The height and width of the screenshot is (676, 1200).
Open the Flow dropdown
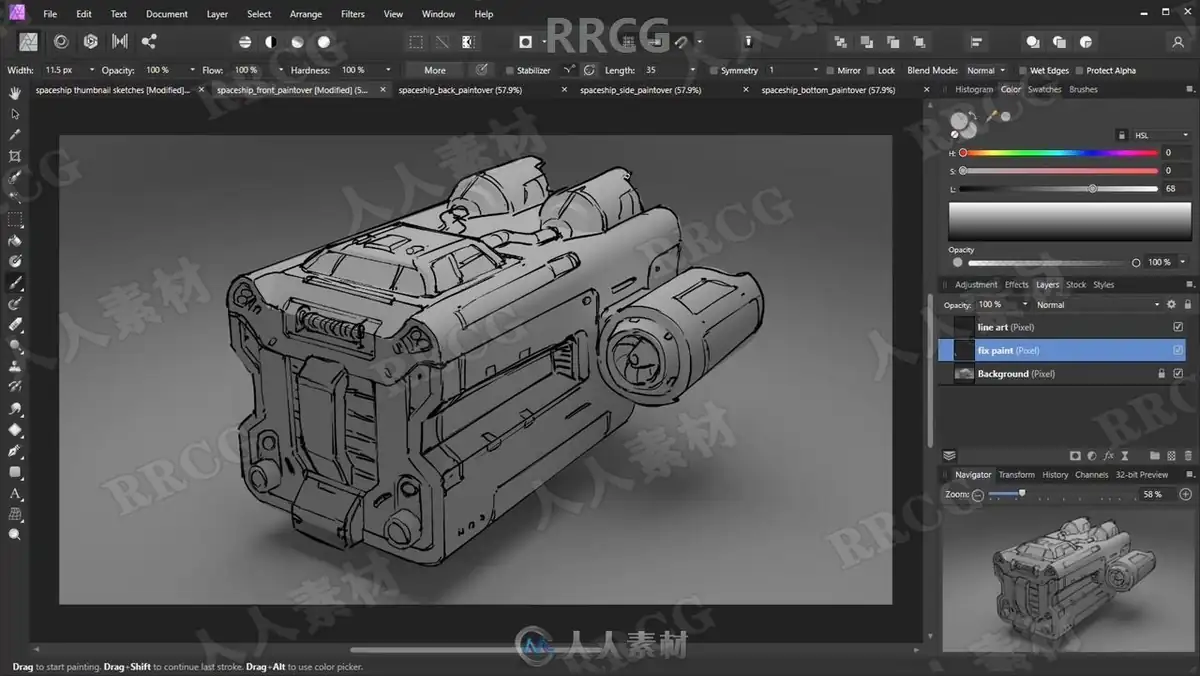(x=280, y=71)
